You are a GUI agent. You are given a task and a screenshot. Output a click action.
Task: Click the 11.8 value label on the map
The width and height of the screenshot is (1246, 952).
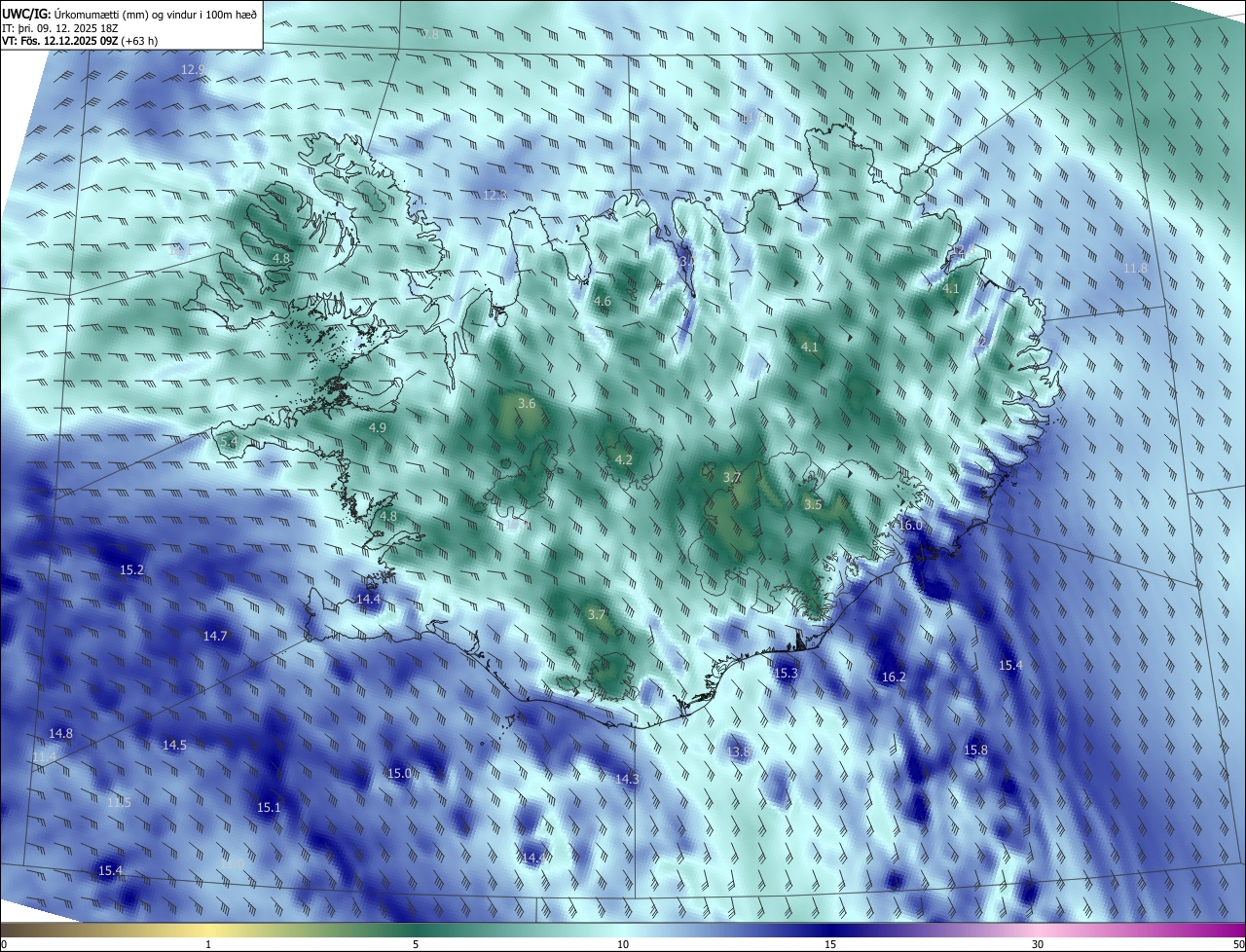click(x=1135, y=268)
